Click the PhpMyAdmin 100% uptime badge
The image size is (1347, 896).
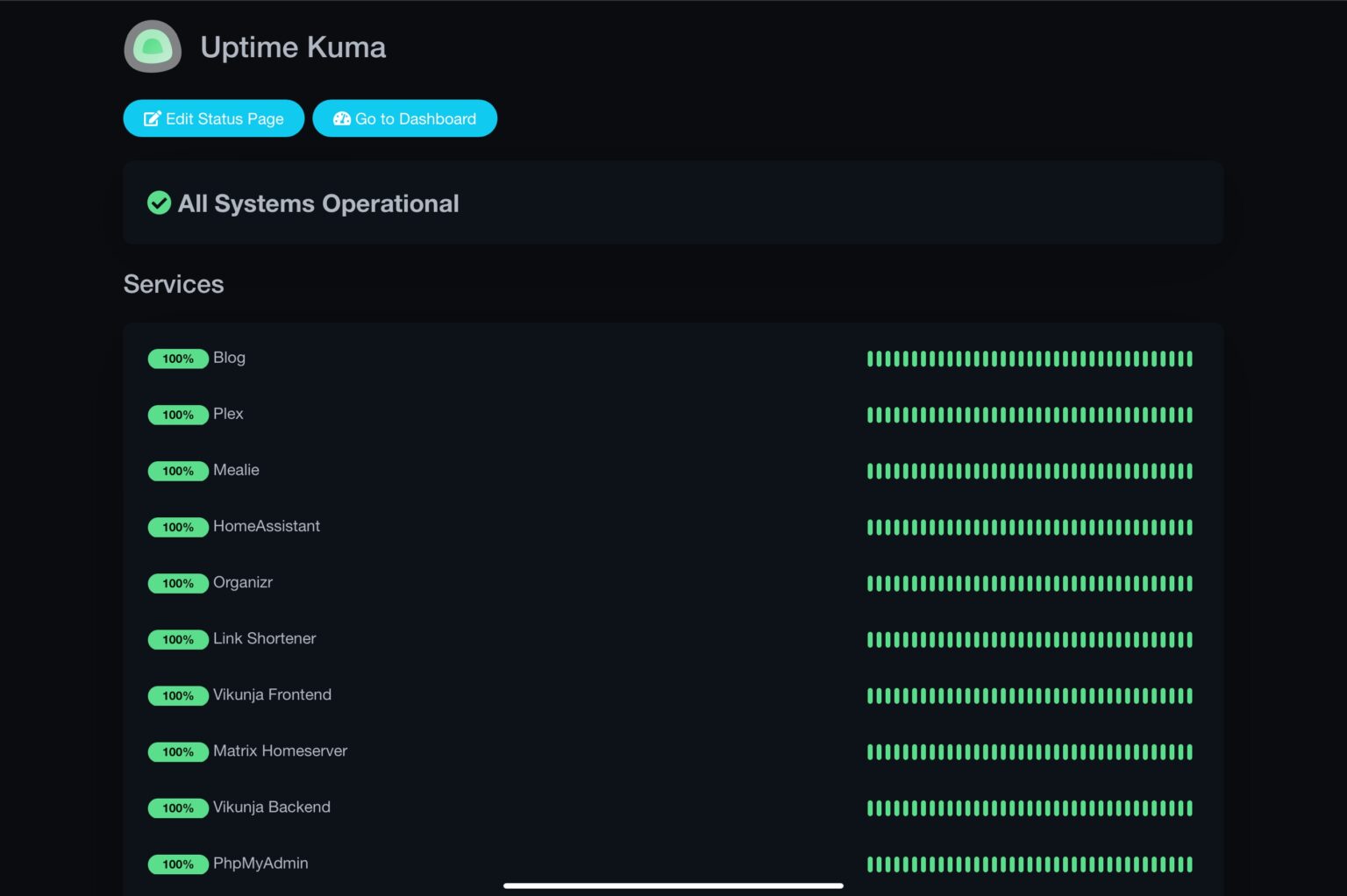point(178,864)
